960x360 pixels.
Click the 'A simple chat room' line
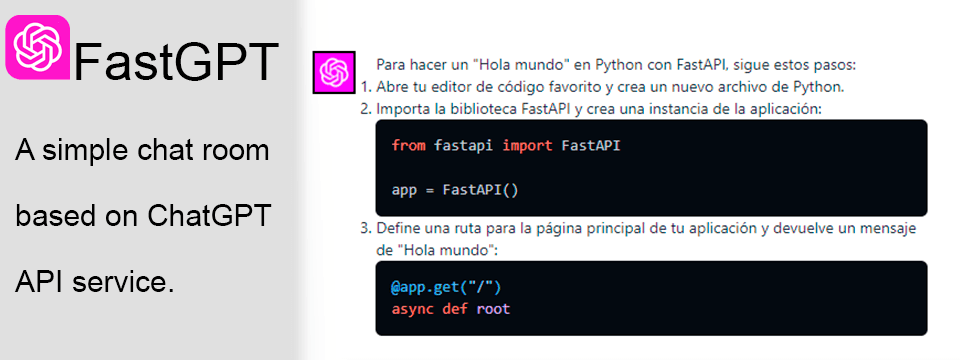142,150
